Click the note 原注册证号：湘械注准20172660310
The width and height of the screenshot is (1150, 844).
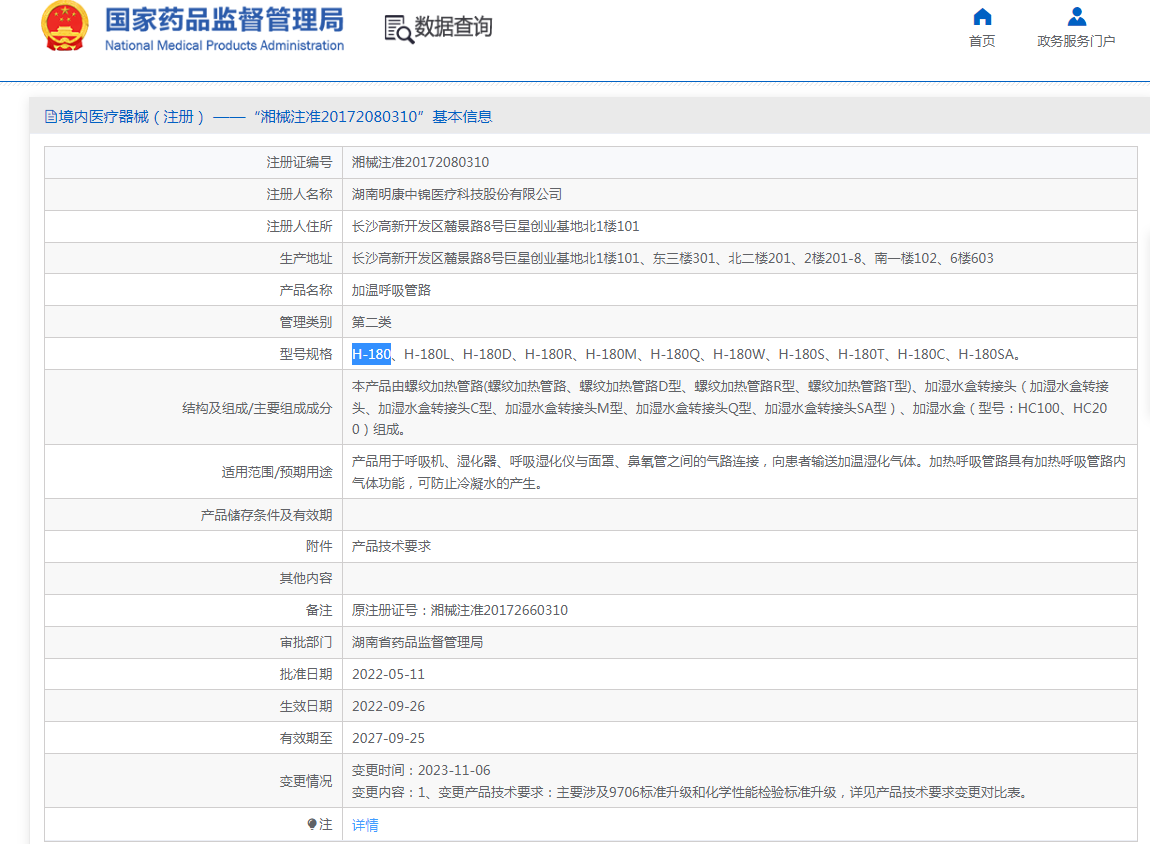pyautogui.click(x=460, y=610)
